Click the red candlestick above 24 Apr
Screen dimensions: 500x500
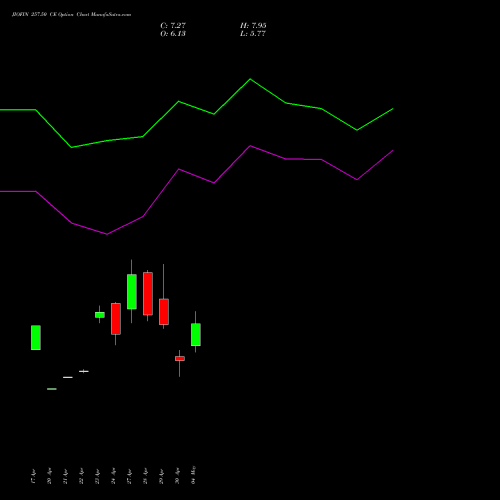pyautogui.click(x=116, y=319)
